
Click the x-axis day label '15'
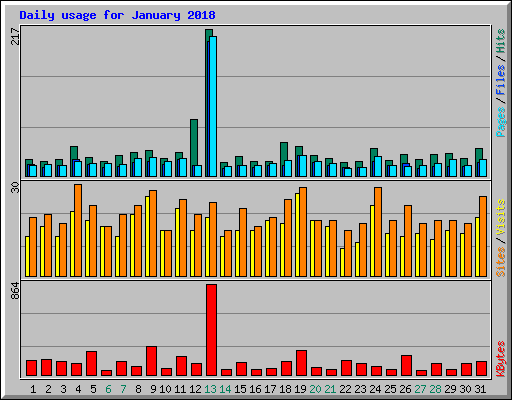(x=240, y=389)
